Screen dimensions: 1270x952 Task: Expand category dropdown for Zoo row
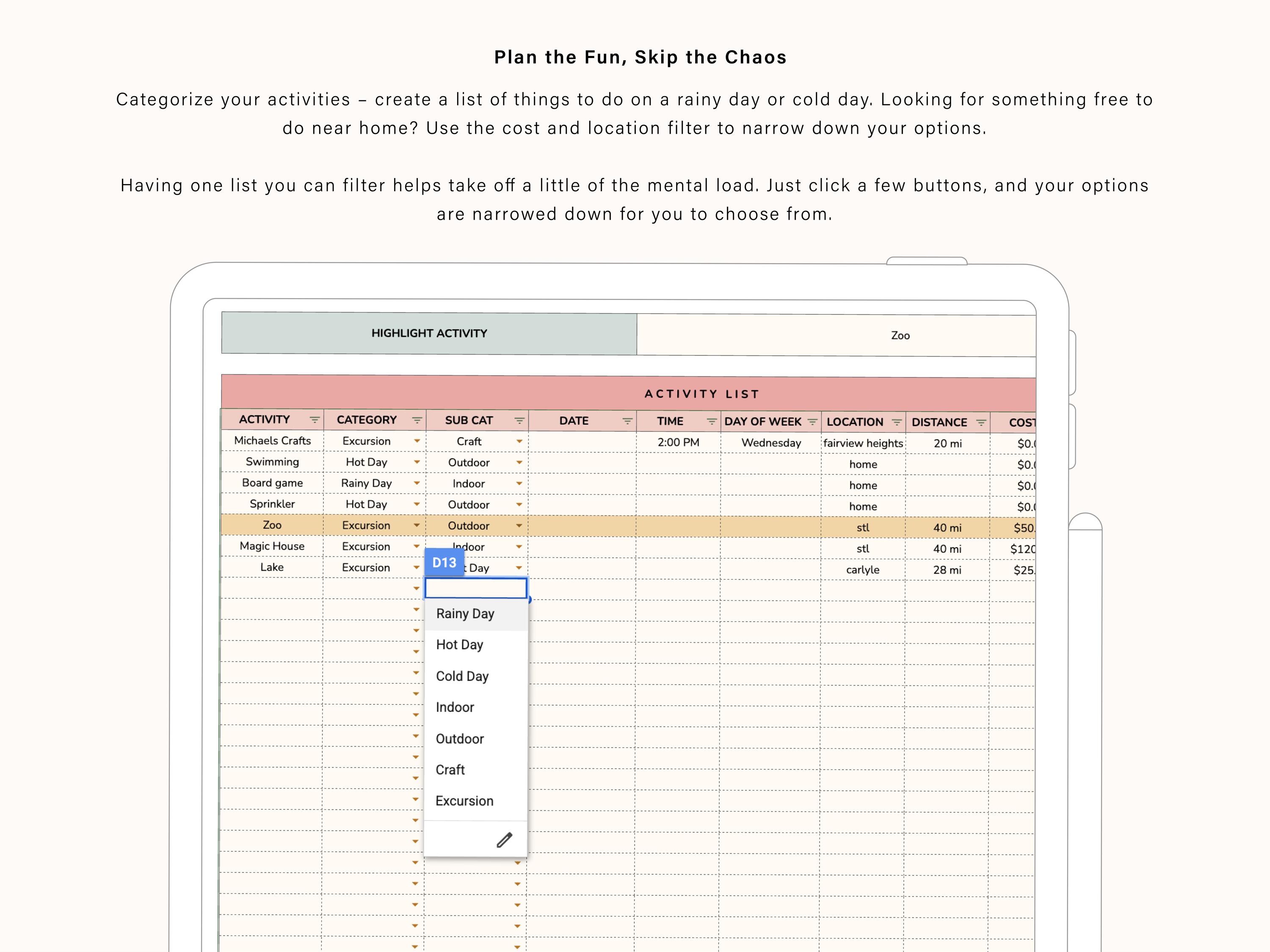pos(417,526)
